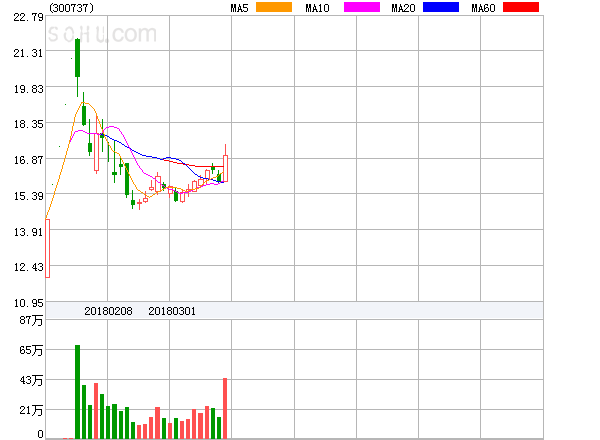
Task: Click the stock code (300737)
Action: (71, 8)
